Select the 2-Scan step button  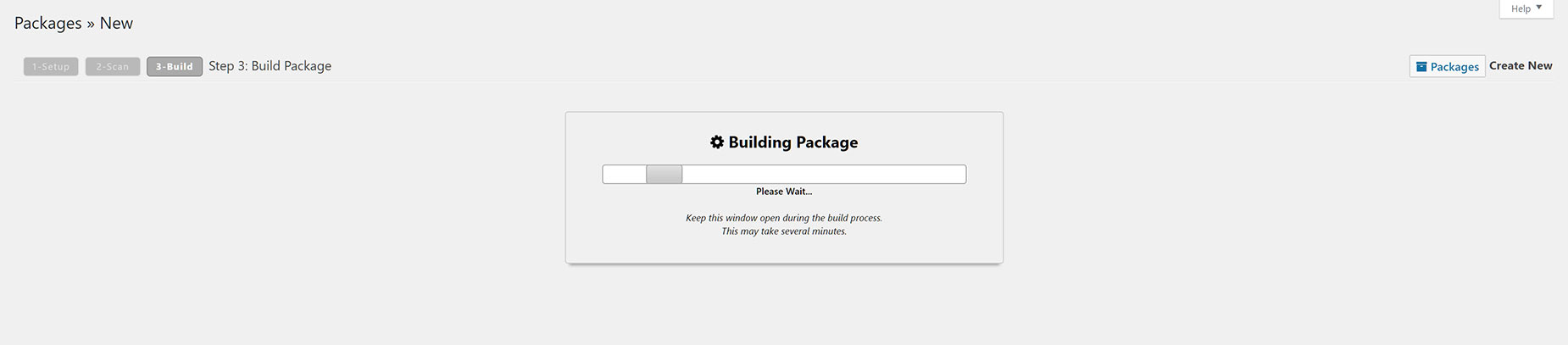click(113, 66)
